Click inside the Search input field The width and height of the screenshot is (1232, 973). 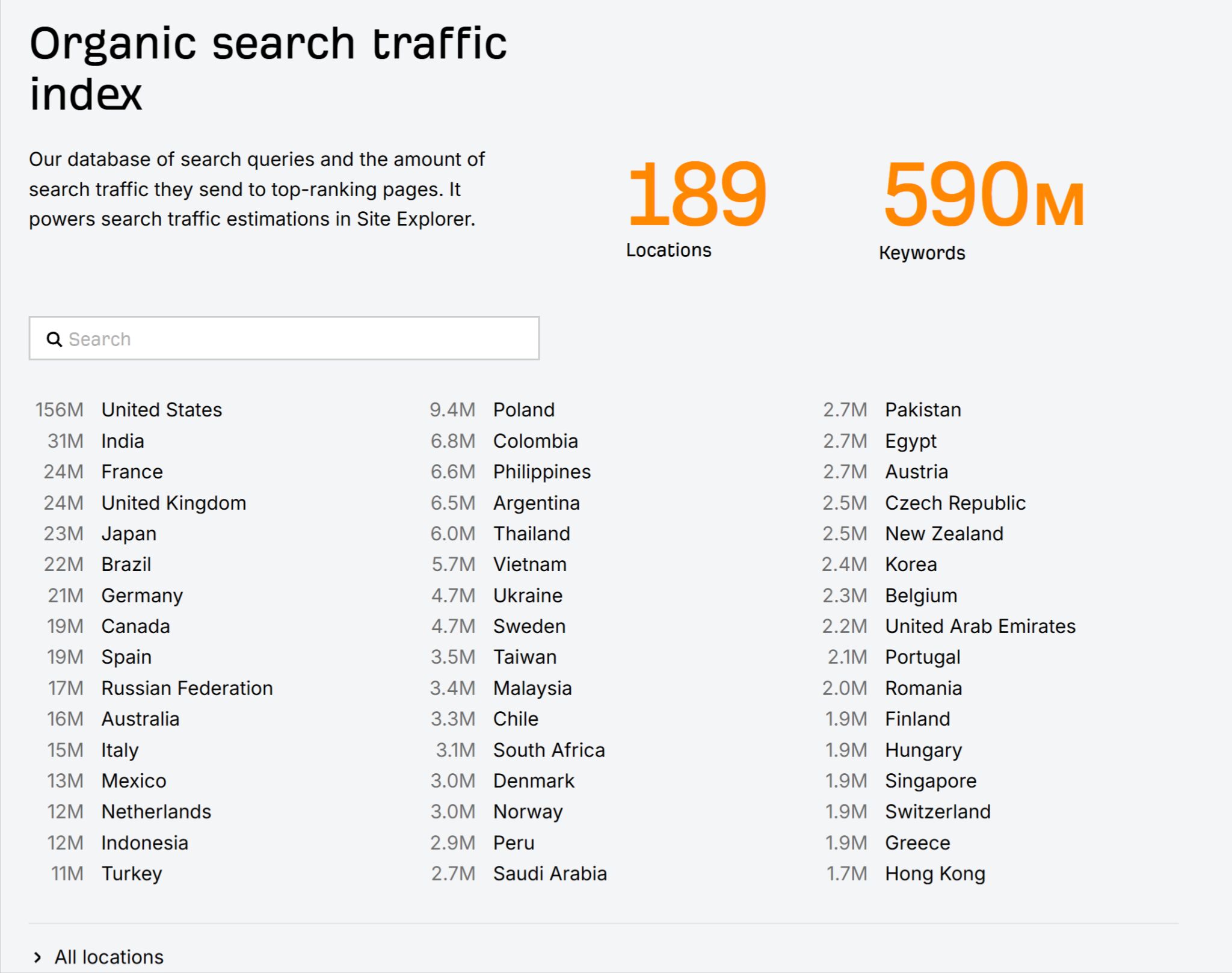241,339
